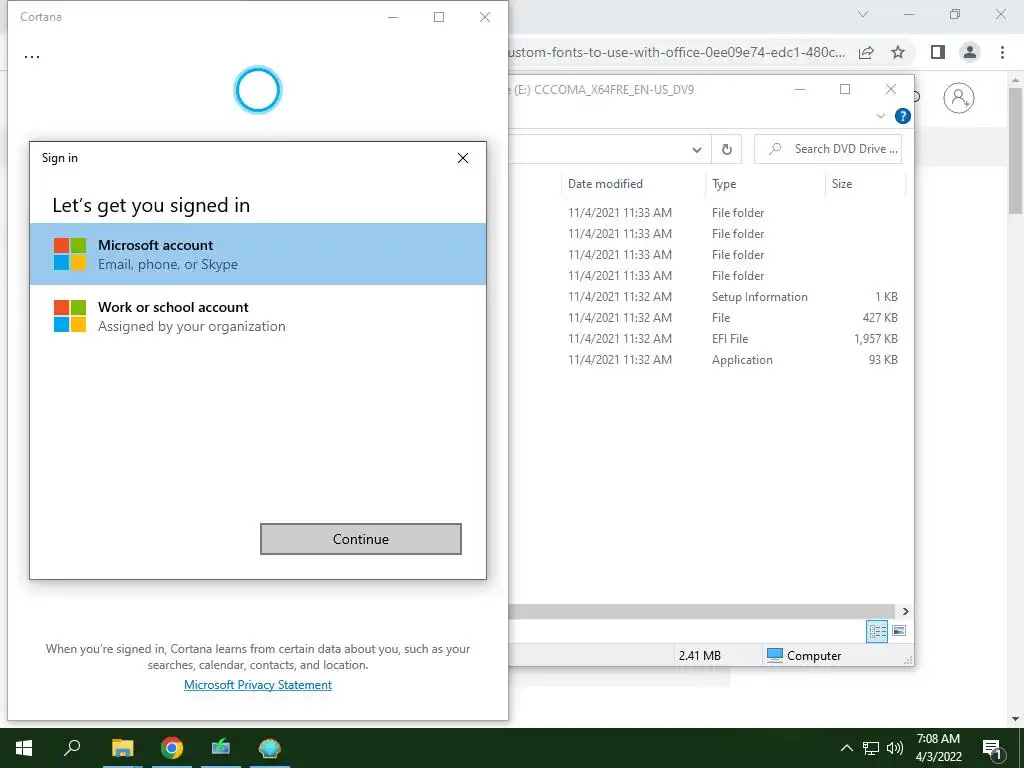This screenshot has height=768, width=1024.
Task: Open Cortana's three-dots menu
Action: 31,56
